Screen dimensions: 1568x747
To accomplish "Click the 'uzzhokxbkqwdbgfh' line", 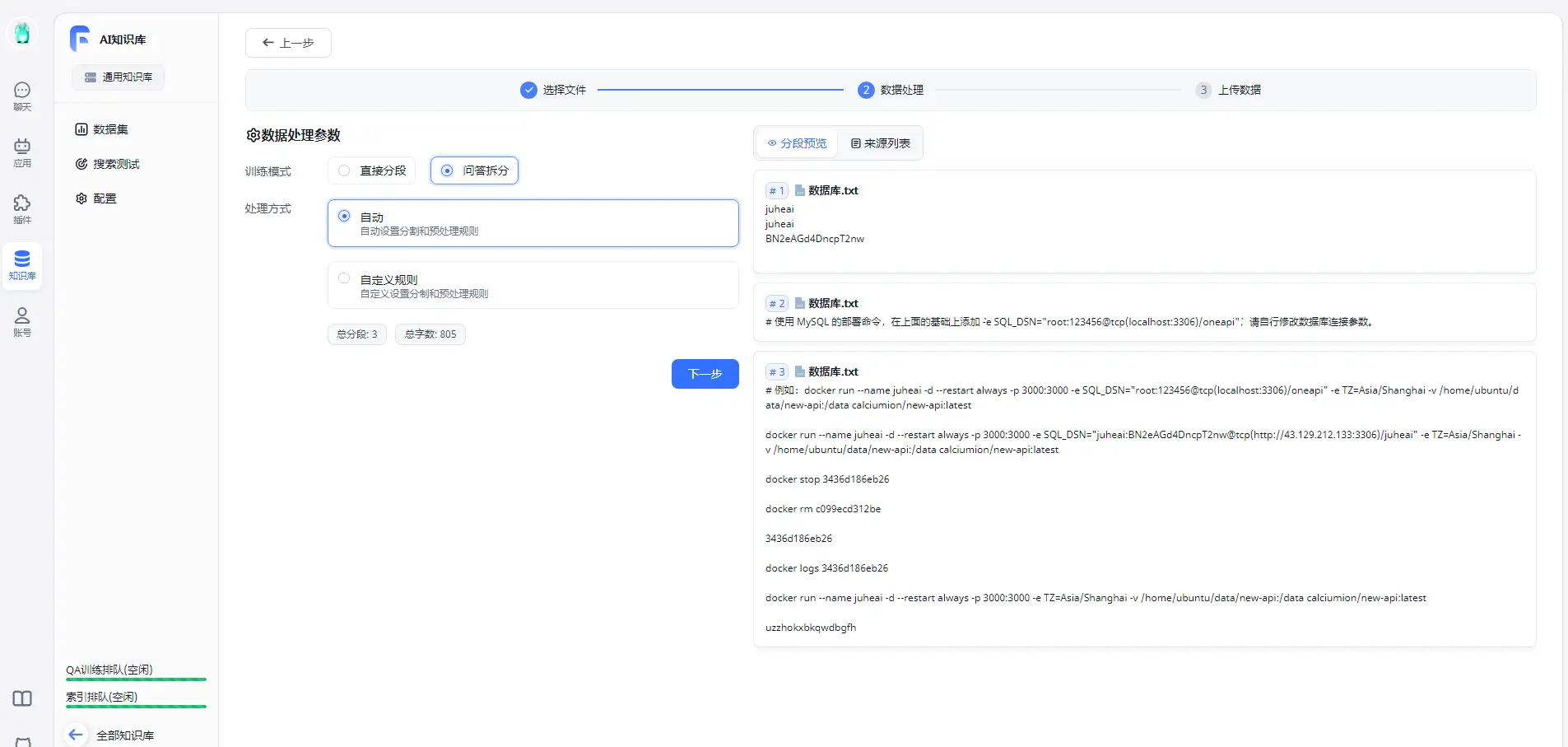I will [x=811, y=628].
